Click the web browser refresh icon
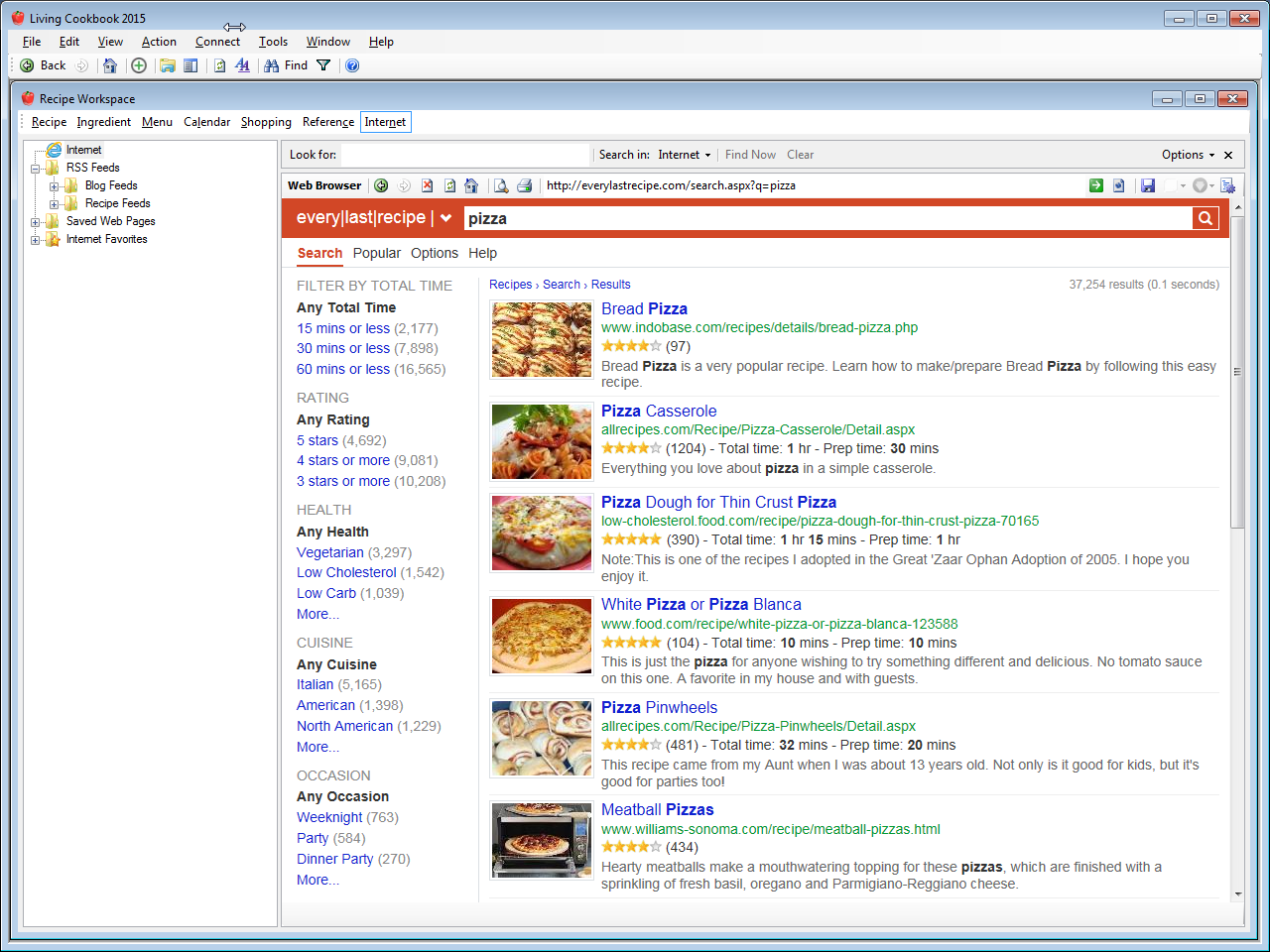1270x952 pixels. 449,185
